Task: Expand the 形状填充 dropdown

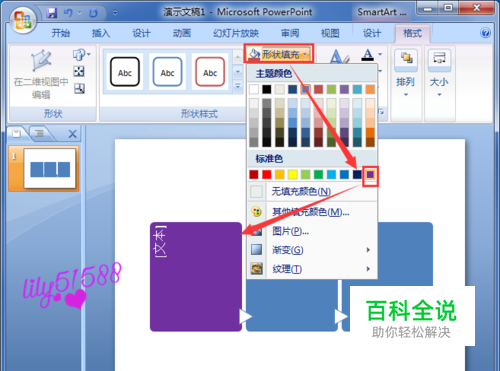Action: click(279, 54)
